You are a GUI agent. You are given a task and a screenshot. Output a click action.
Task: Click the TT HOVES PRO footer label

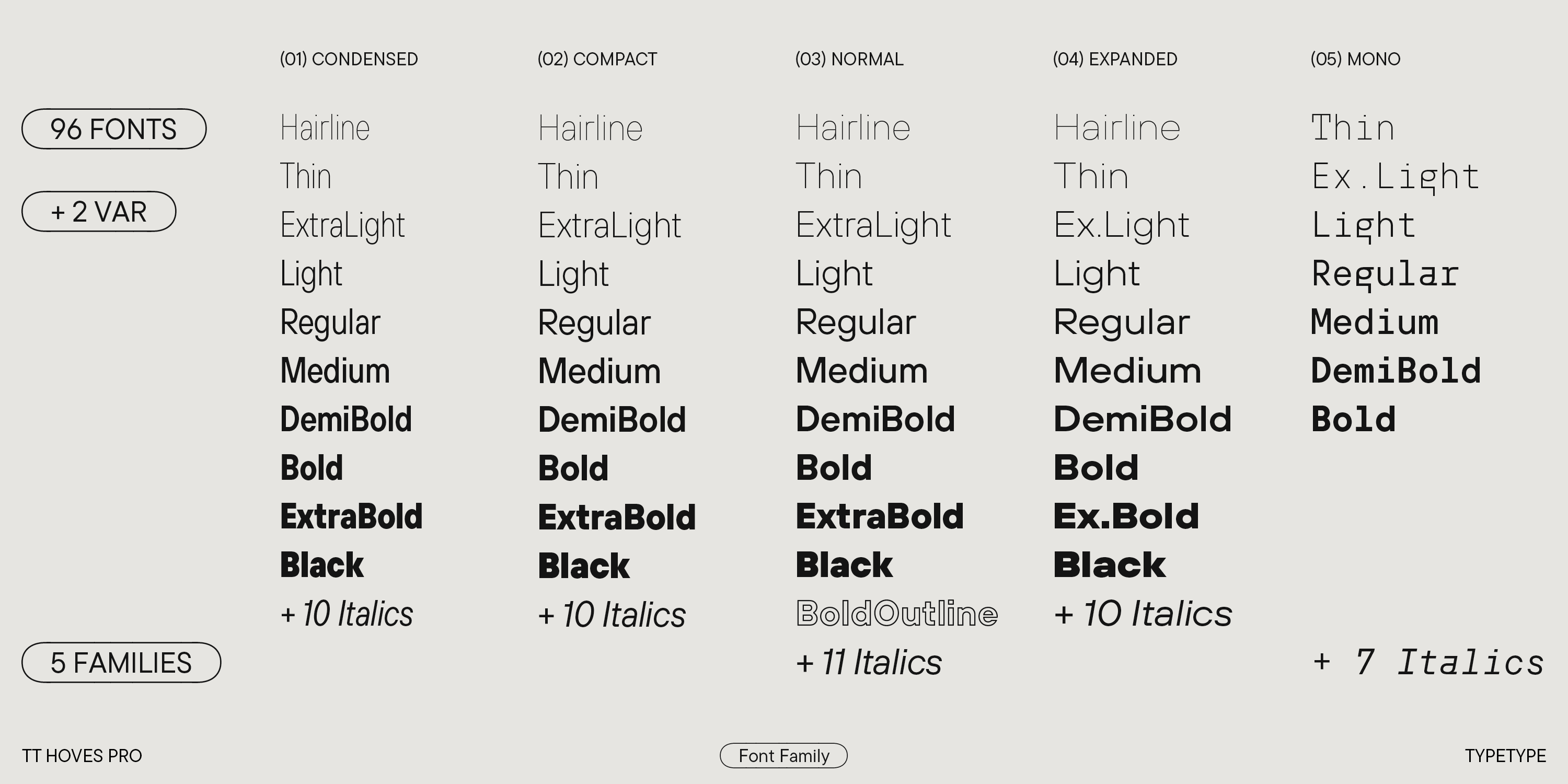tap(82, 756)
